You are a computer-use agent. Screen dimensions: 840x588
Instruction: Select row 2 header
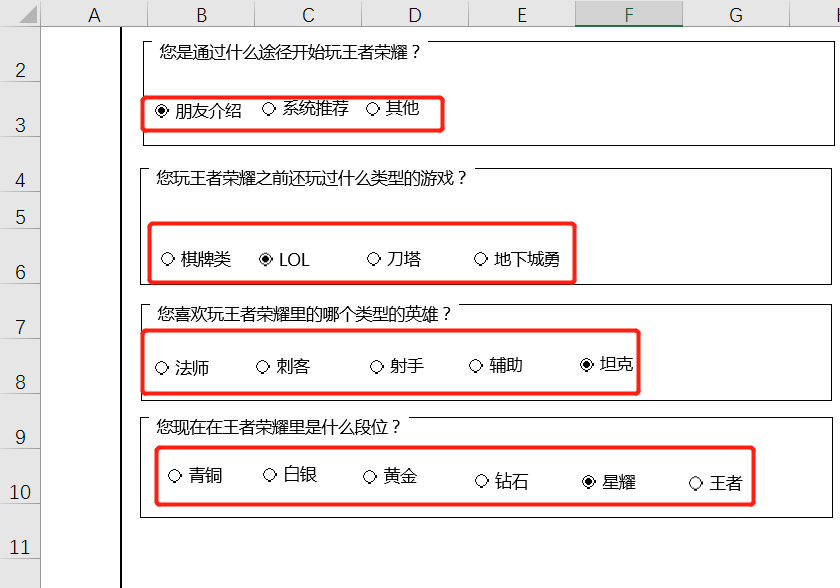point(20,54)
